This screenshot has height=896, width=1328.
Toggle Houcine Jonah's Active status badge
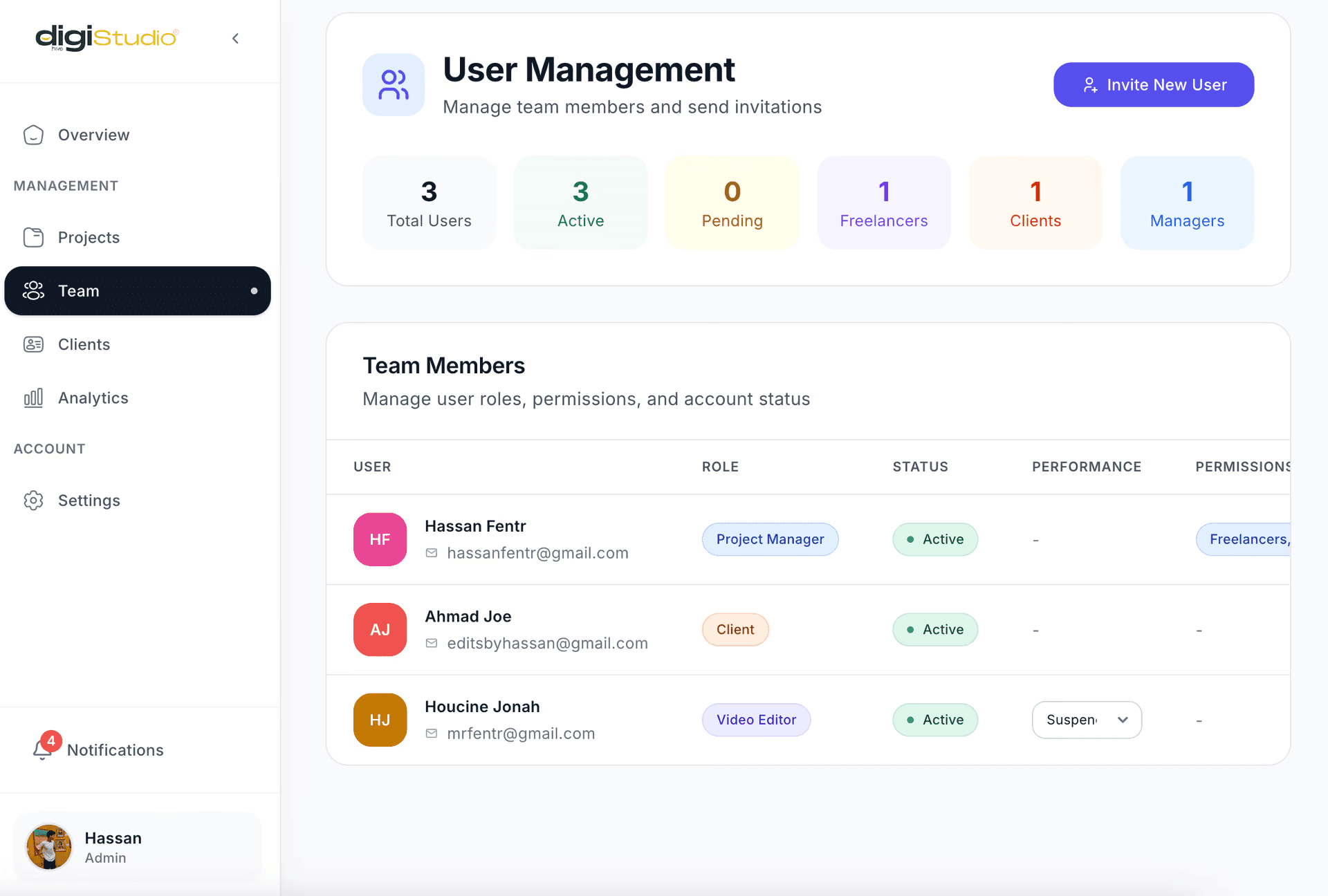934,719
